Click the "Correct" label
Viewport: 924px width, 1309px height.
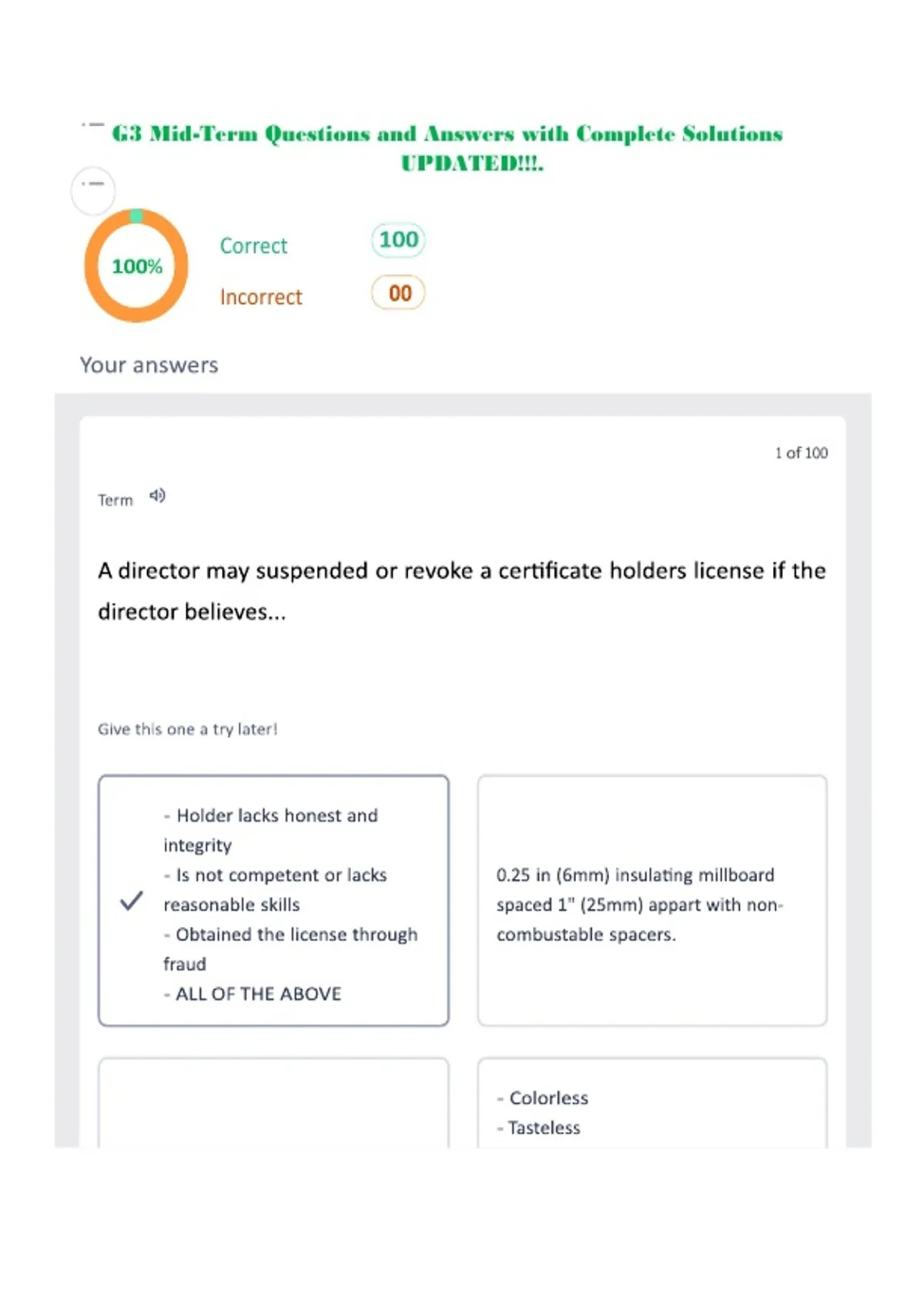(253, 246)
